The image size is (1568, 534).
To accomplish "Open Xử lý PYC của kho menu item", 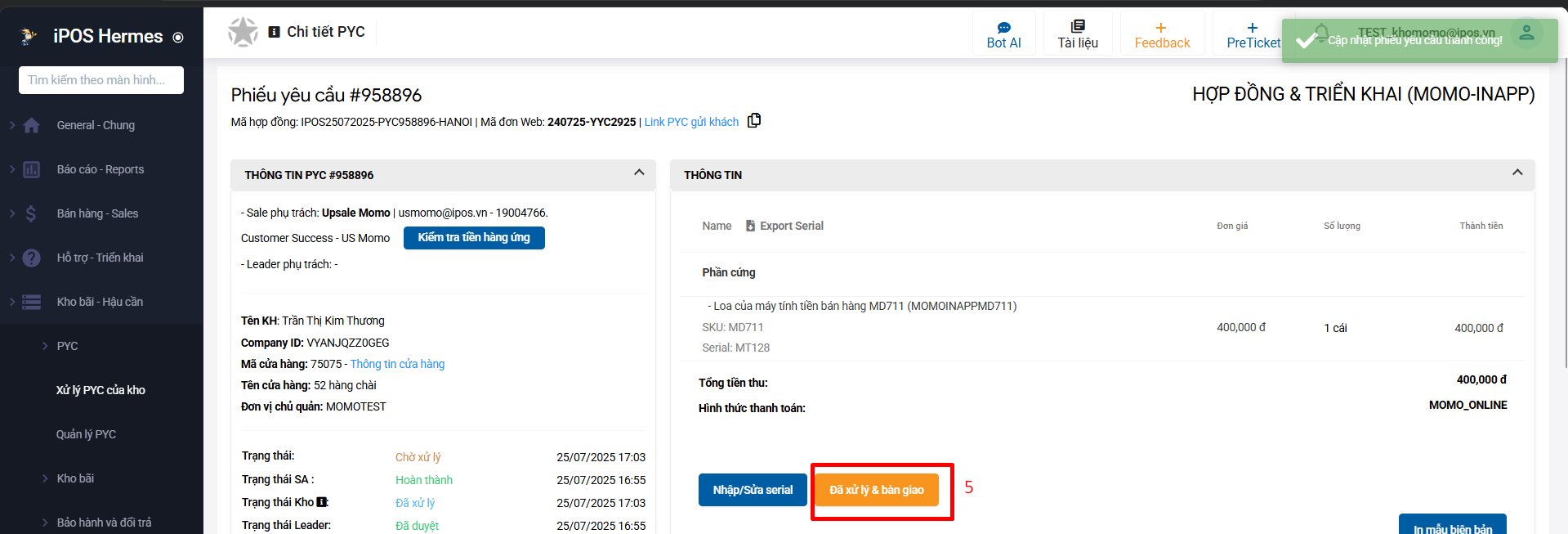I will point(101,390).
